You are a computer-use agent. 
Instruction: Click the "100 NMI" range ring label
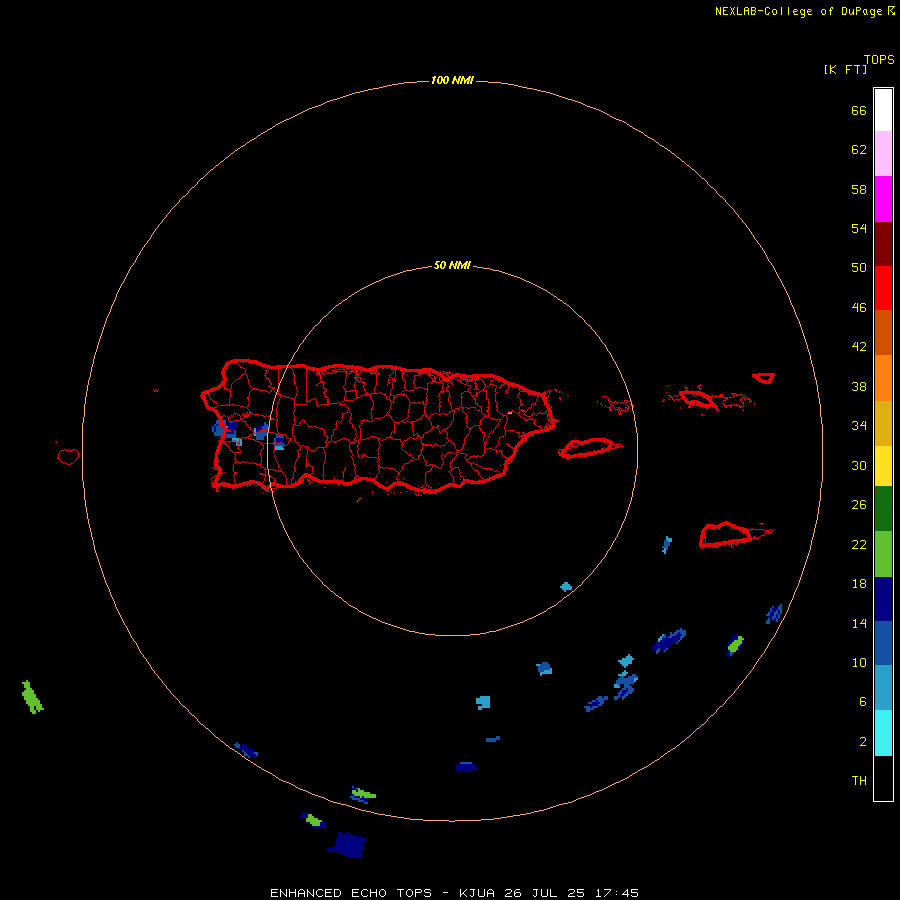452,80
